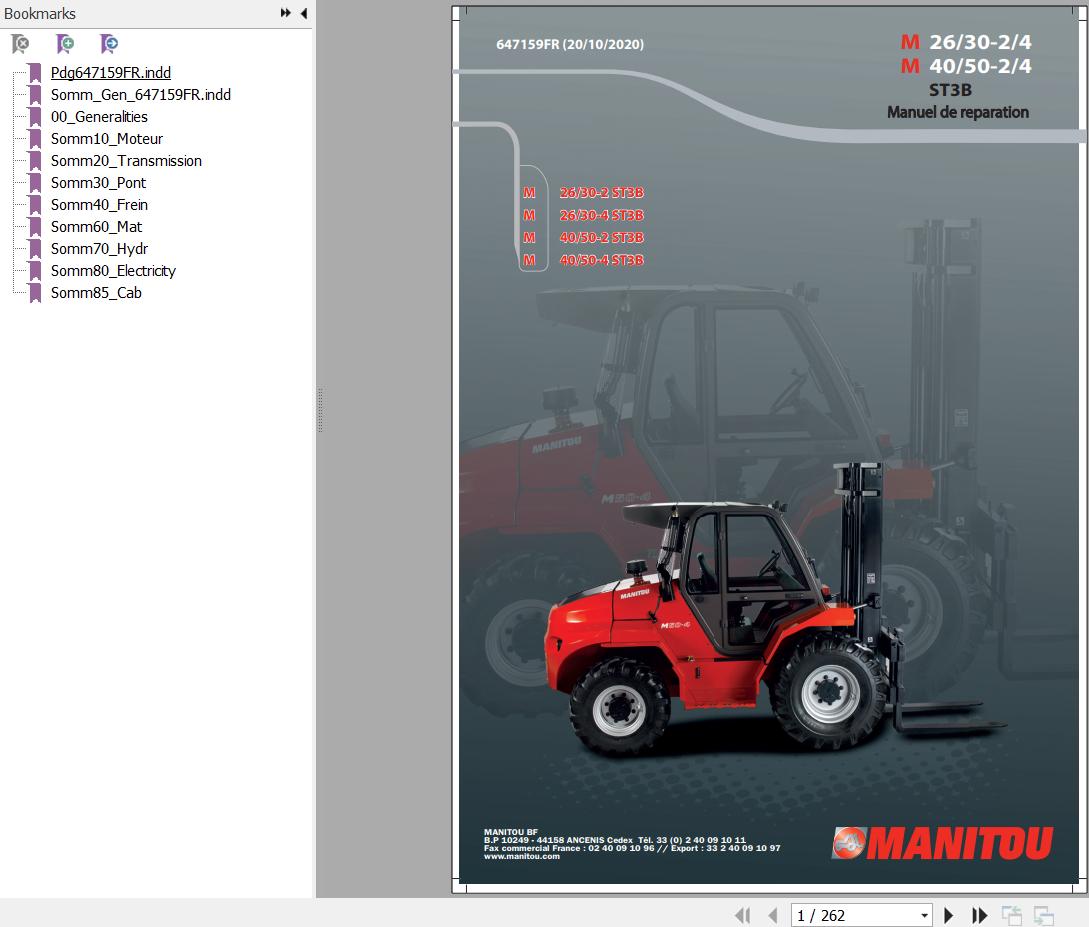Jump to the Somm70_Hydr bookmark
Image resolution: width=1089 pixels, height=927 pixels.
[99, 249]
